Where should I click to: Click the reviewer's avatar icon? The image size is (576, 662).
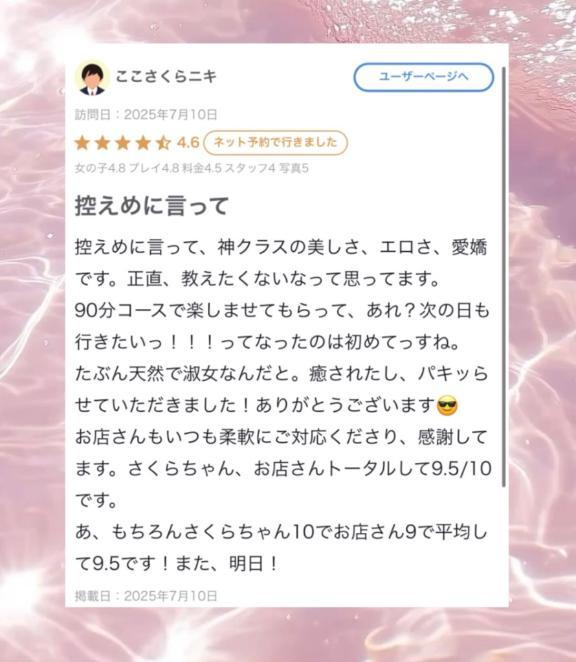coord(92,79)
